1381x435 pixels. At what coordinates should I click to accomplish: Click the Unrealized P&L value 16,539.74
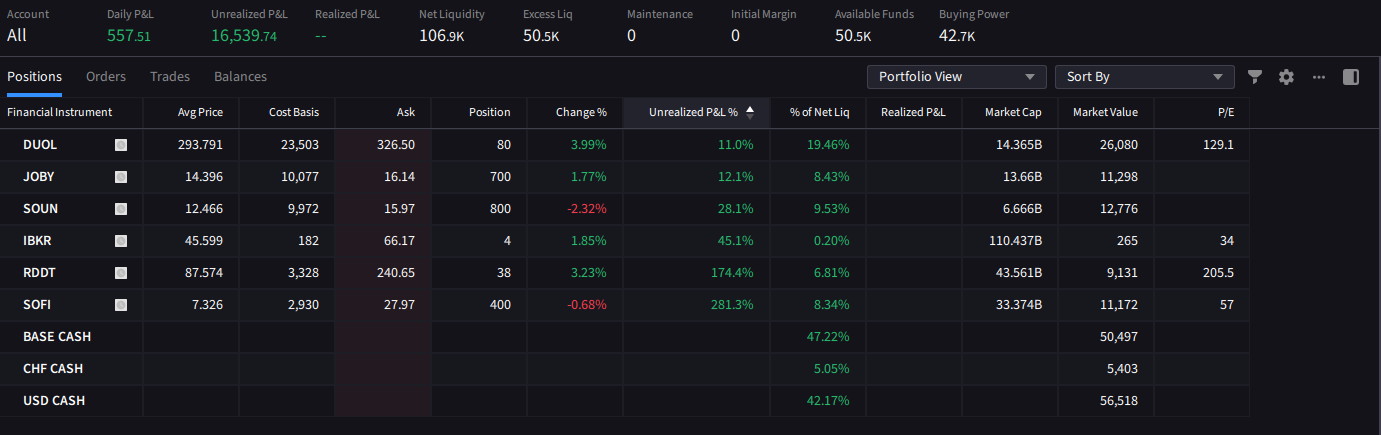pyautogui.click(x=244, y=36)
